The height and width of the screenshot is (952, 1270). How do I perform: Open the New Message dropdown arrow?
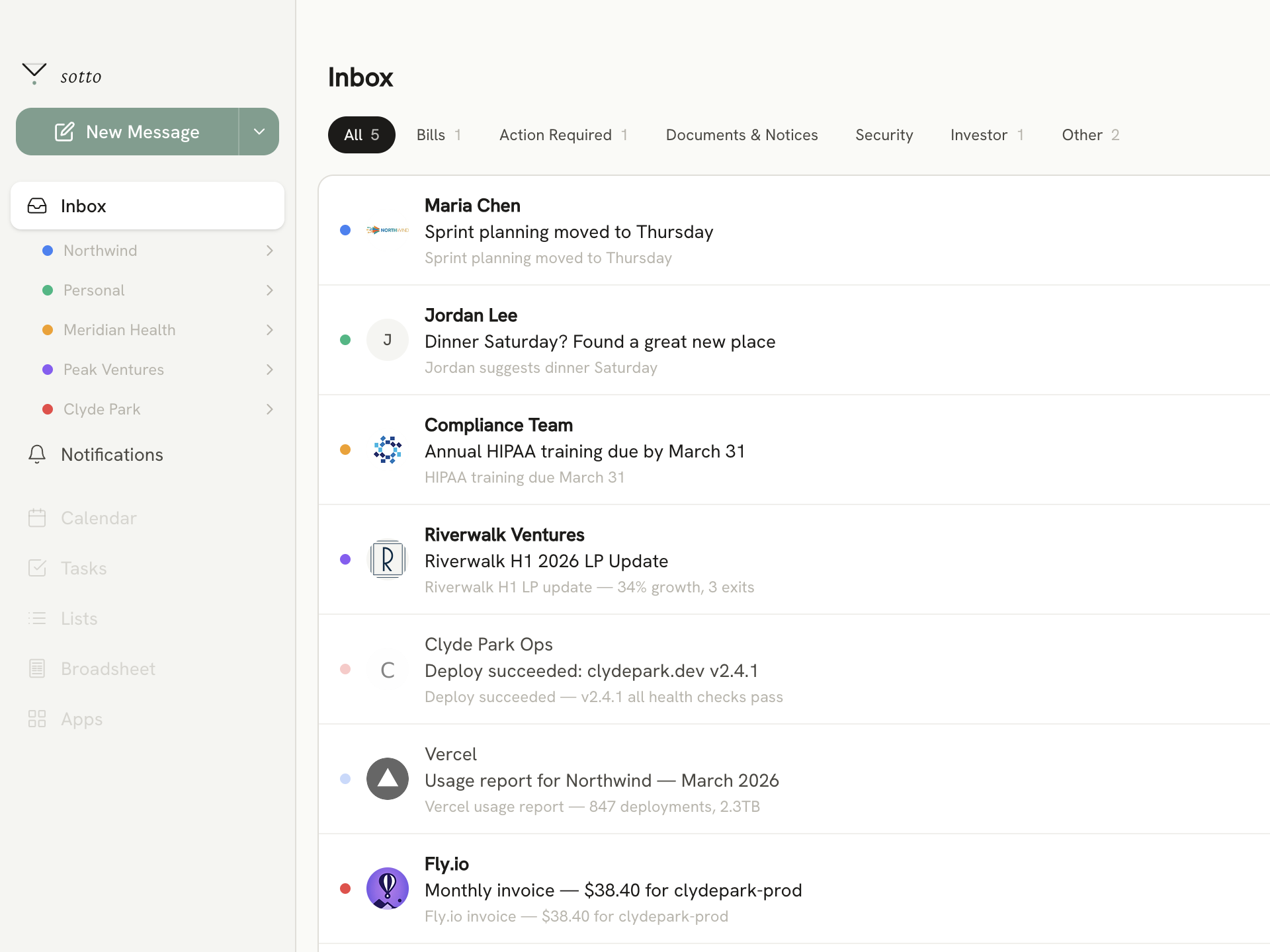point(259,131)
